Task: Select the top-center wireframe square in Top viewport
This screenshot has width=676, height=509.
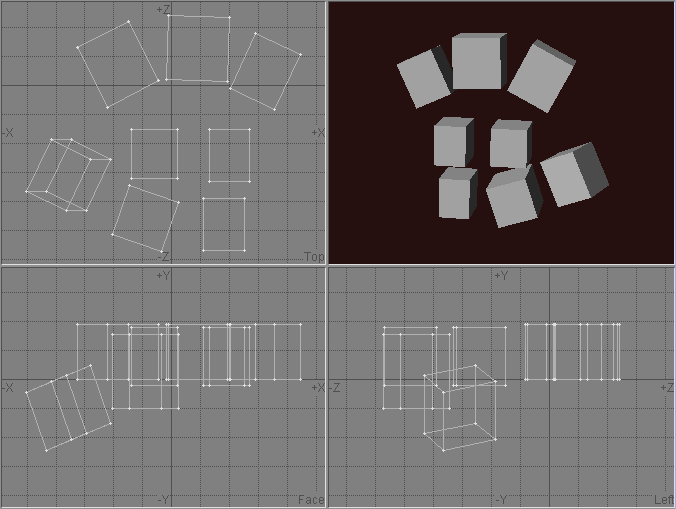Action: pos(198,48)
